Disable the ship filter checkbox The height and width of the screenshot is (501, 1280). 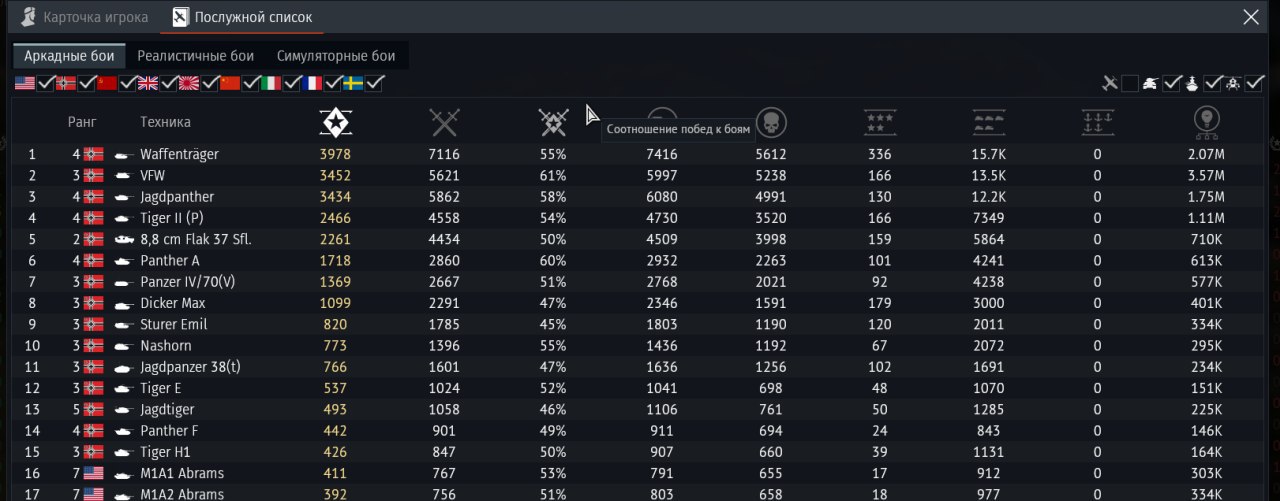click(1213, 83)
